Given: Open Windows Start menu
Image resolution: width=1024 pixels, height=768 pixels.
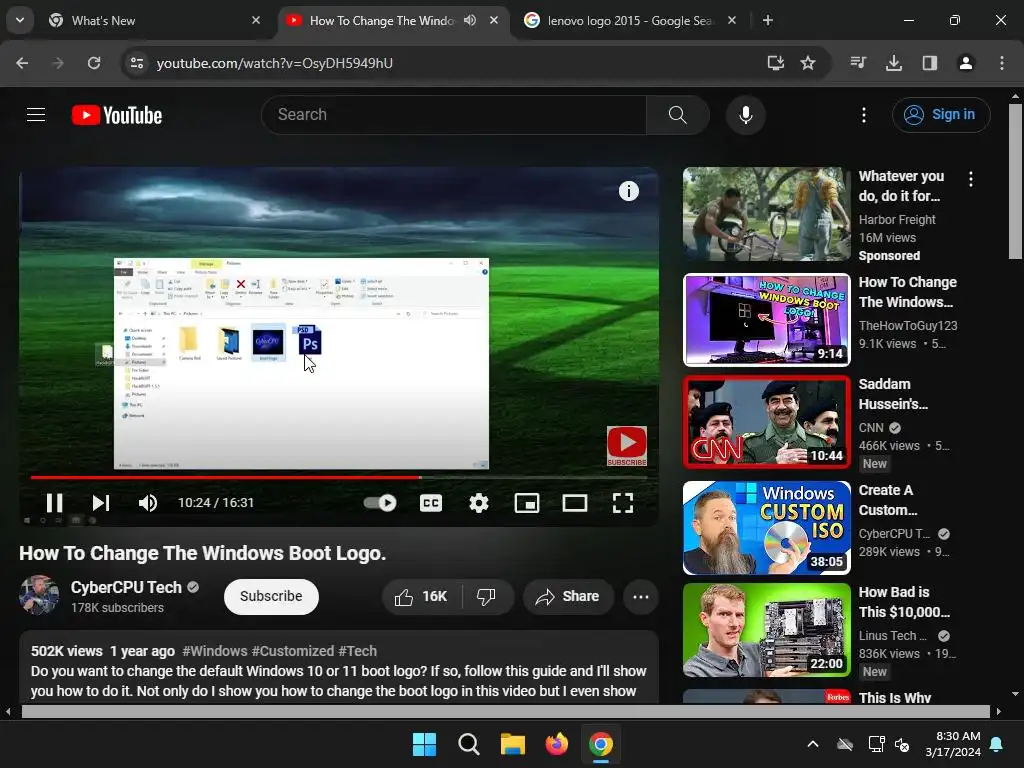Looking at the screenshot, I should 424,744.
